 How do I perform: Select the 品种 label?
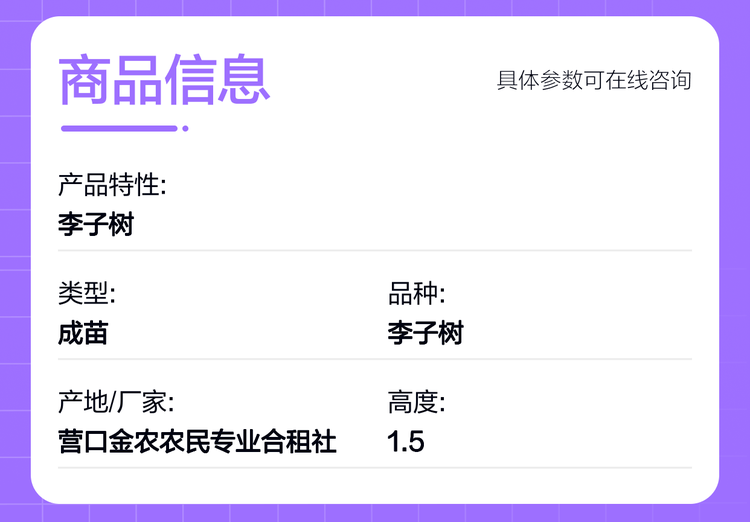[416, 294]
